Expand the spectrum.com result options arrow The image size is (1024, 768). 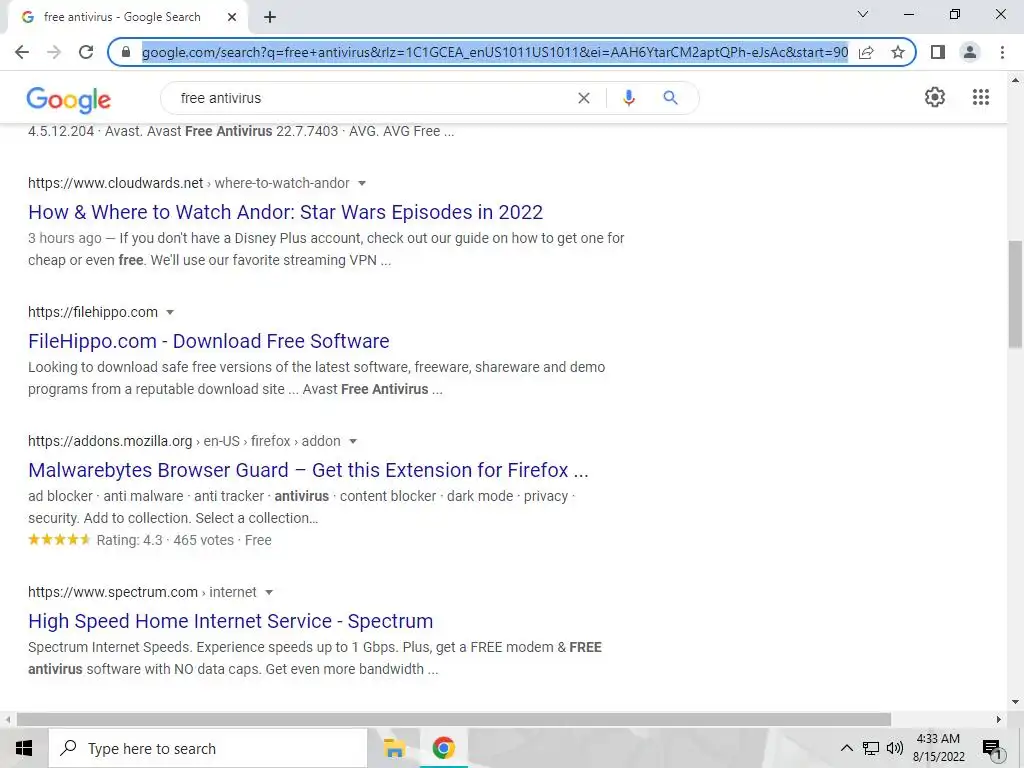tap(268, 593)
